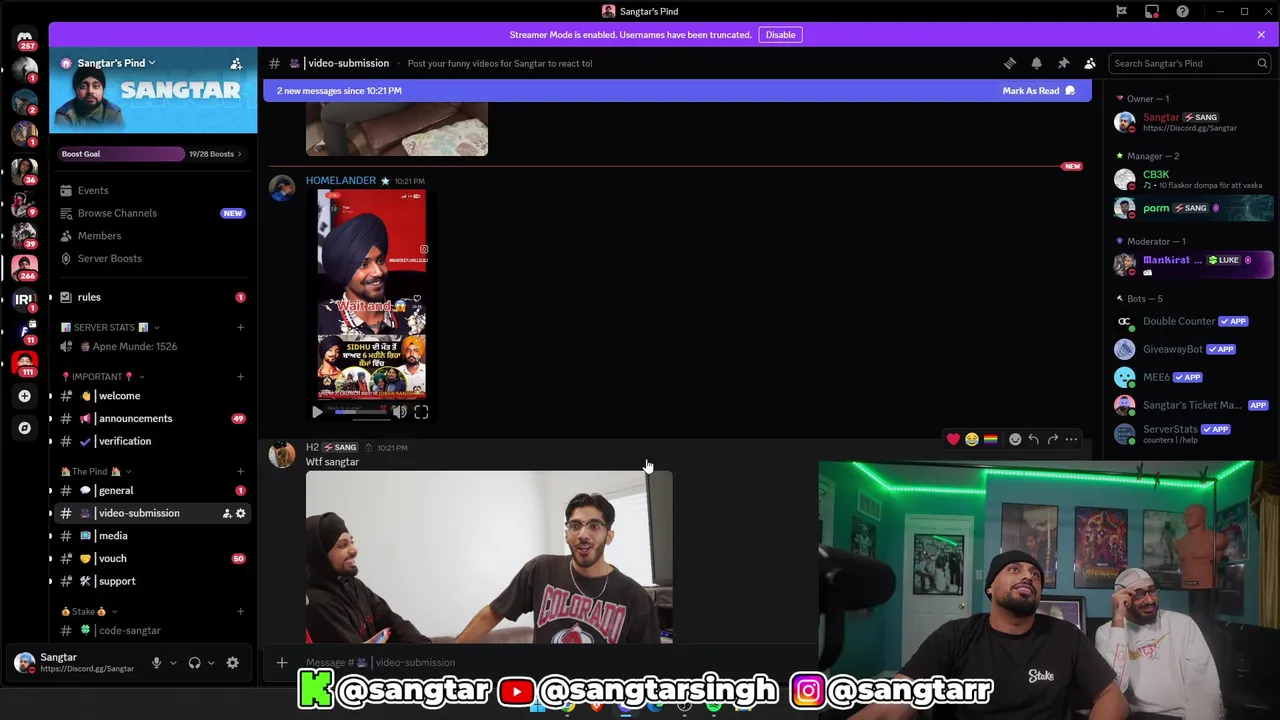Seek HOMELANDER's video progress bar
The image size is (1280, 720).
[x=360, y=412]
